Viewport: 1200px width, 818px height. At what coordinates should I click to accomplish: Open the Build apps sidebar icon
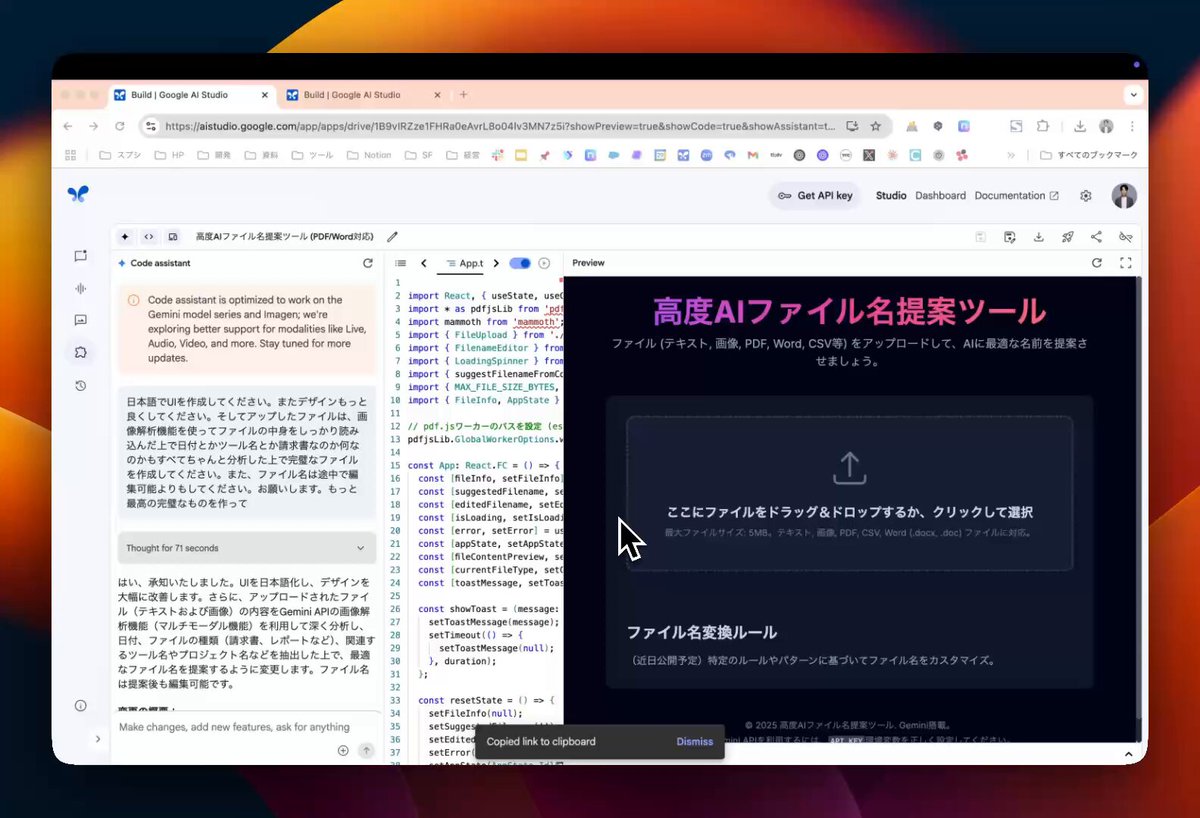pos(80,352)
